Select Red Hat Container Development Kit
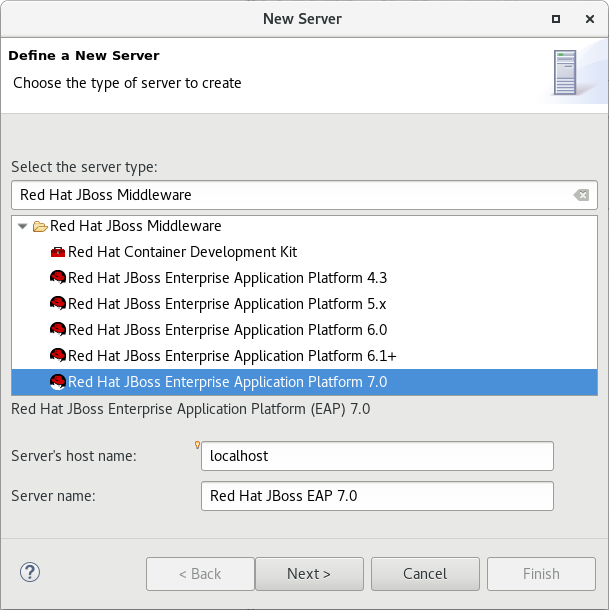Image resolution: width=609 pixels, height=610 pixels. pyautogui.click(x=182, y=252)
